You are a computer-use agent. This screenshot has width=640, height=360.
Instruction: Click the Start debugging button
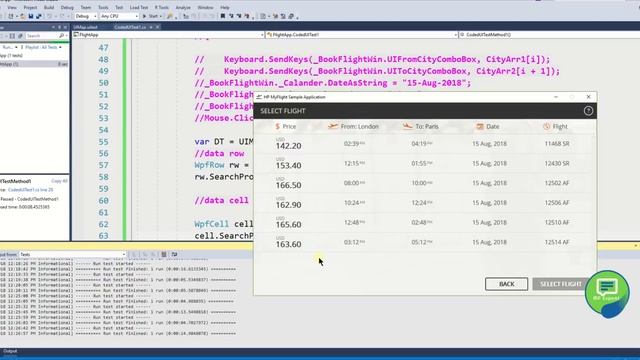tap(152, 16)
